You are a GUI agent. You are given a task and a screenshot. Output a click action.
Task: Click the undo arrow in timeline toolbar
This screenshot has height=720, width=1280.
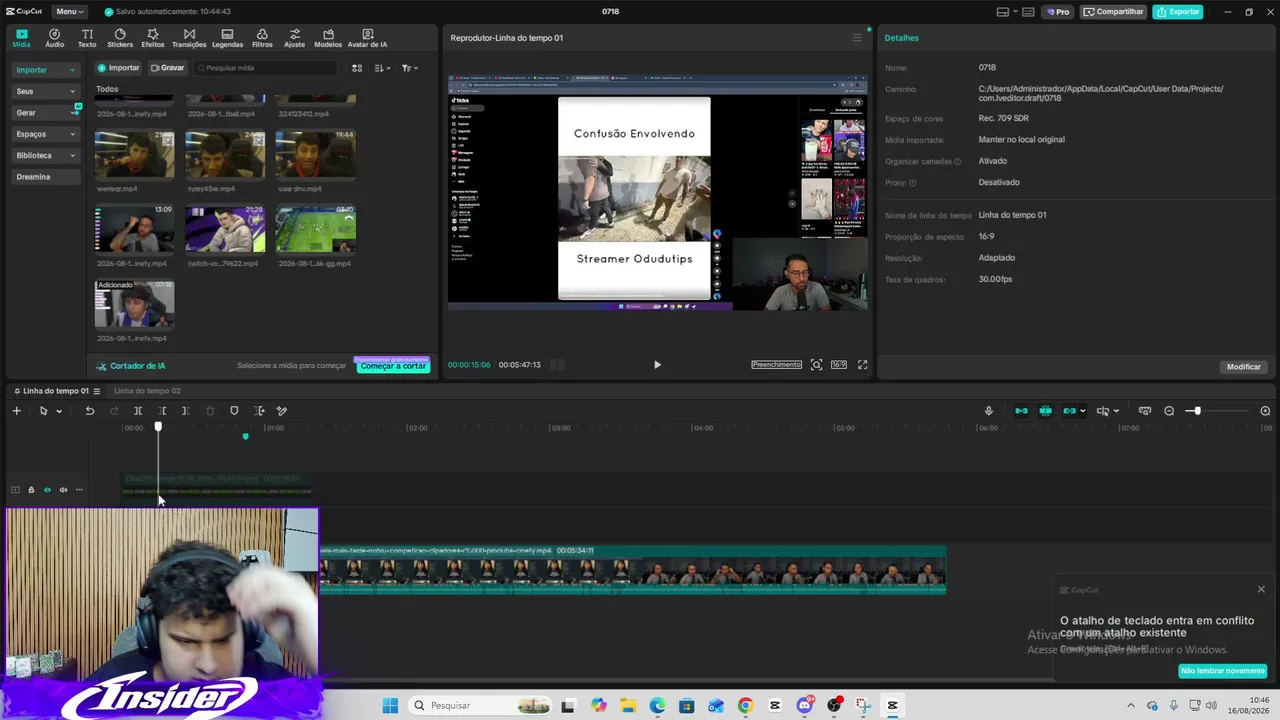point(89,411)
